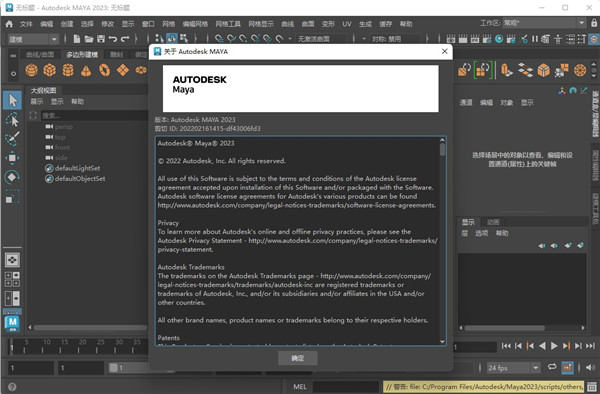Save the scene using floppy icon
Image resolution: width=600 pixels, height=394 pixels.
point(101,39)
